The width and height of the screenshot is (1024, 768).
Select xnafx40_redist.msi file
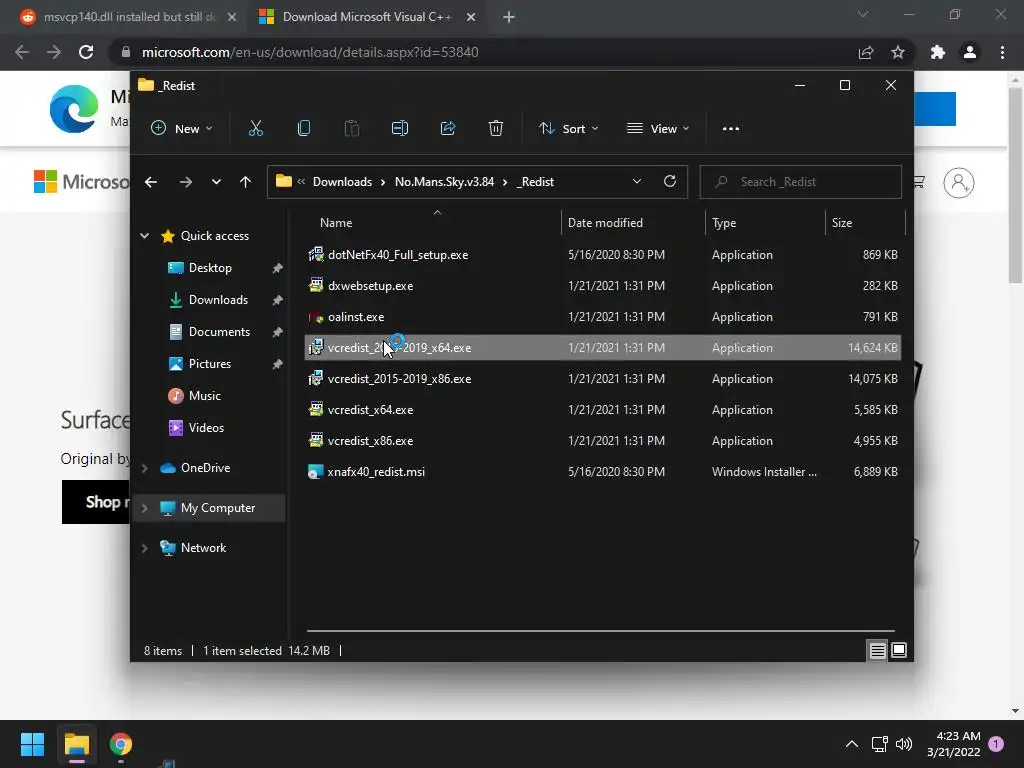[x=603, y=472]
